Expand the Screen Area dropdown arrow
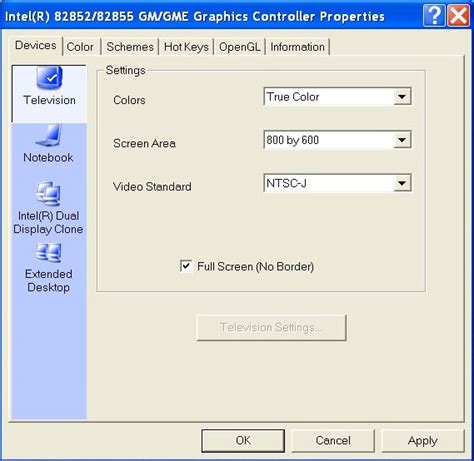This screenshot has height=461, width=474. coord(402,140)
